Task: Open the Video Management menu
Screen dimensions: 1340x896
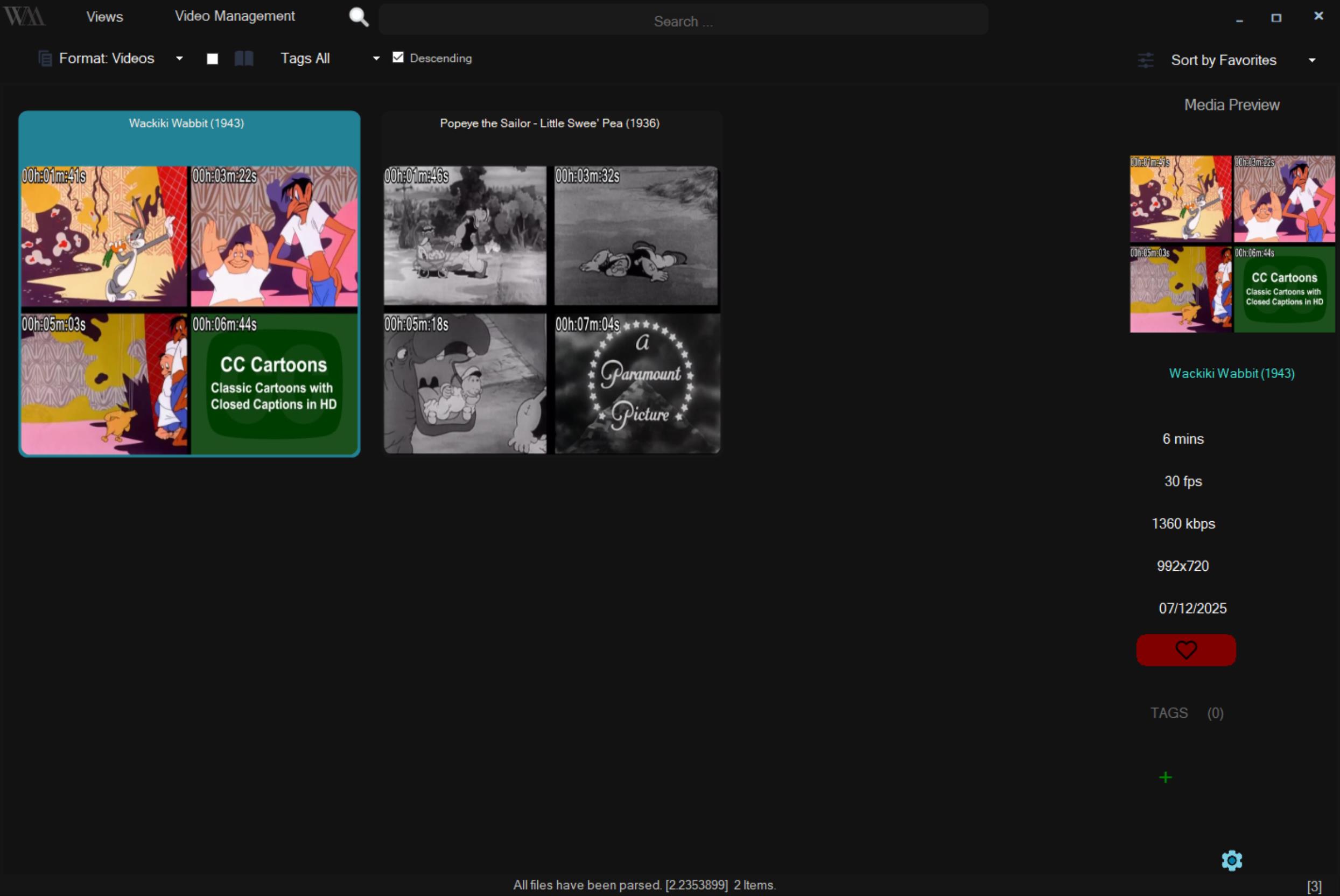Action: [x=235, y=16]
